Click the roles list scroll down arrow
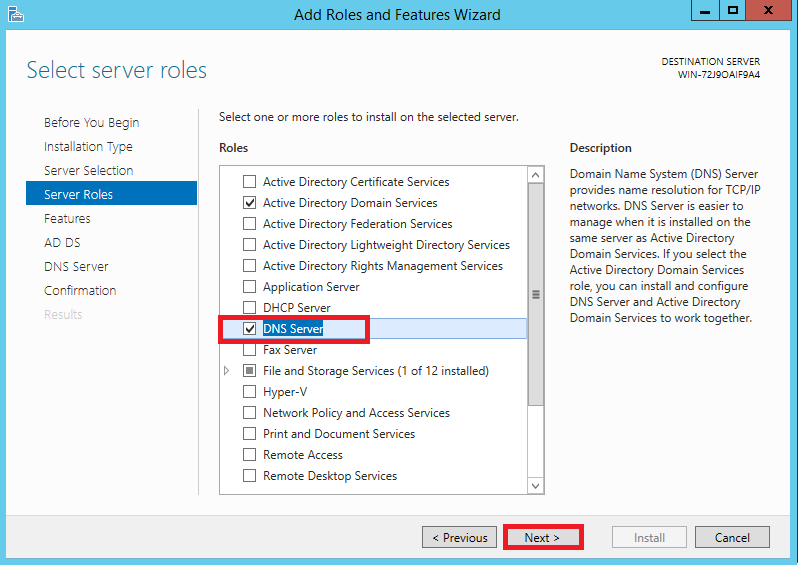Image resolution: width=798 pixels, height=565 pixels. pyautogui.click(x=535, y=485)
